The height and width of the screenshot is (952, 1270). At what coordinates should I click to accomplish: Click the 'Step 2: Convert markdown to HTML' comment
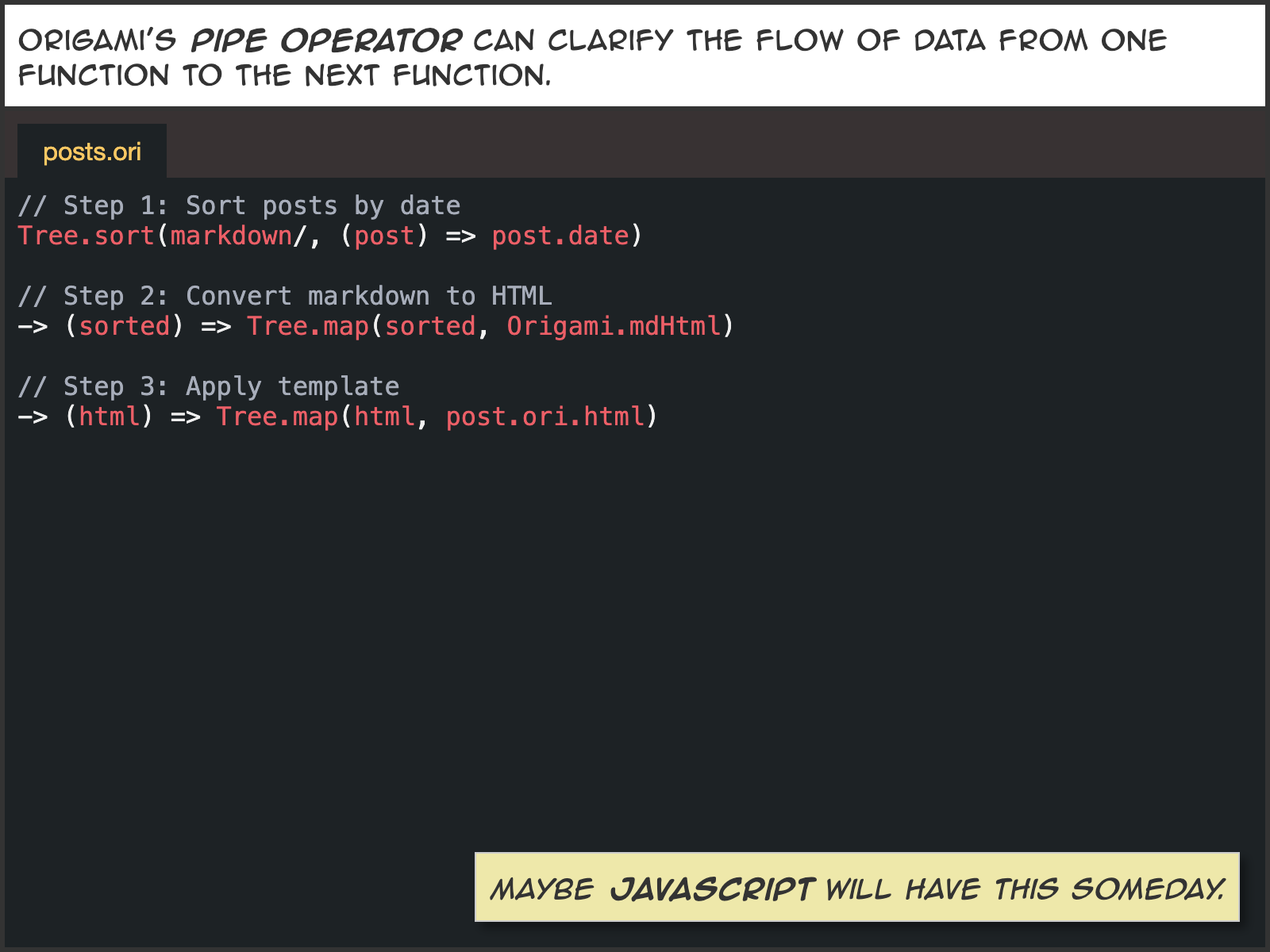[x=284, y=296]
